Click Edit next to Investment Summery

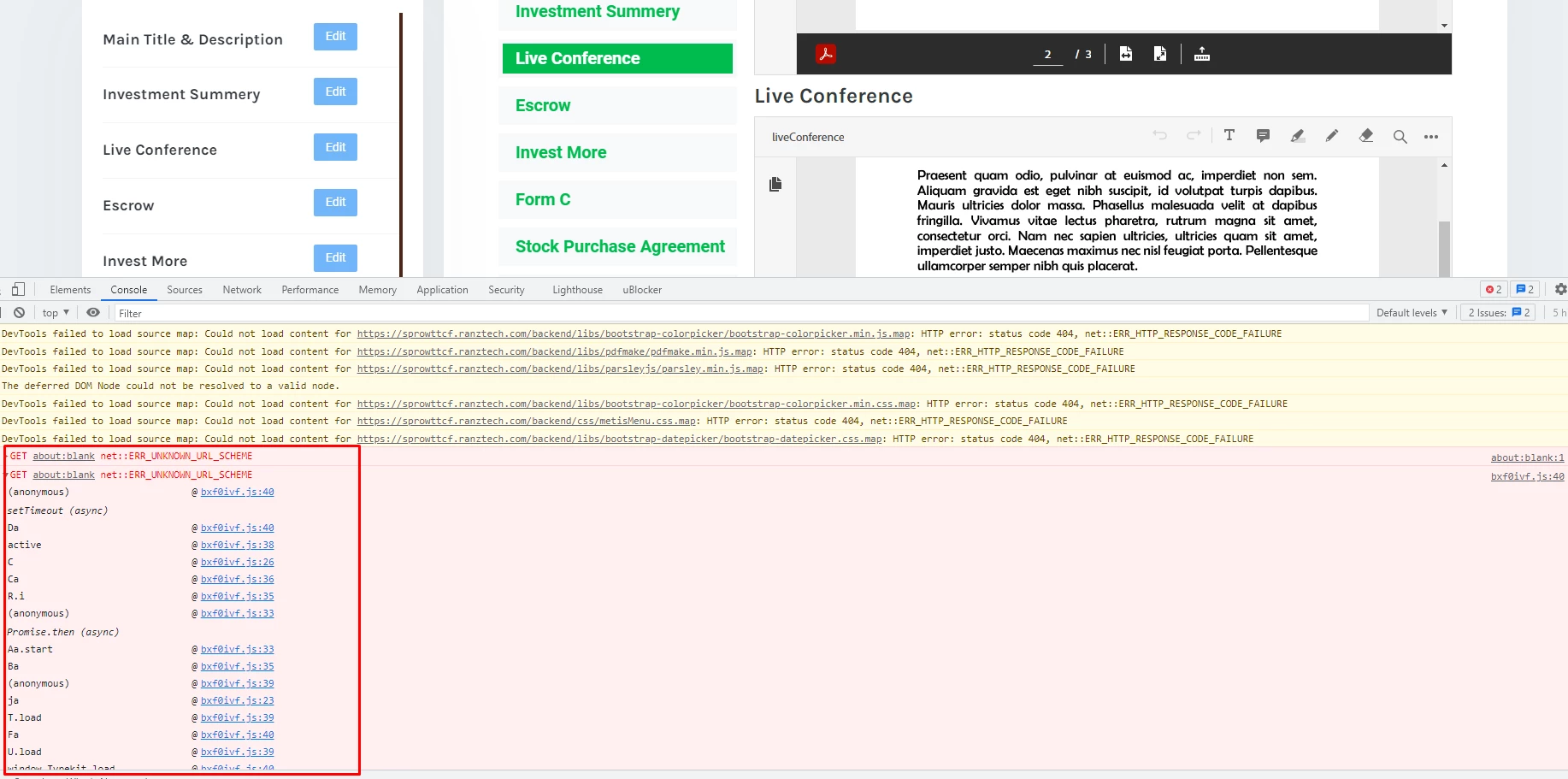point(335,91)
